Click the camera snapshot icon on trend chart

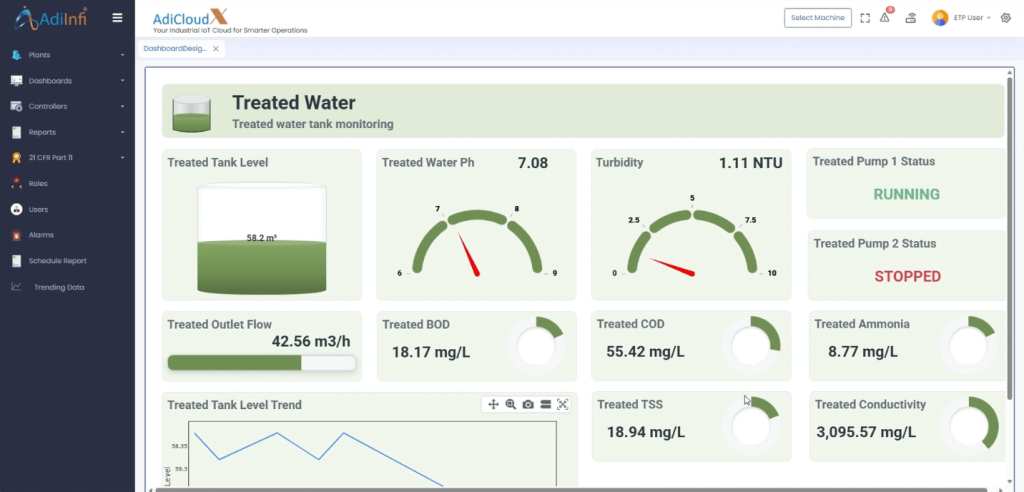tap(528, 404)
